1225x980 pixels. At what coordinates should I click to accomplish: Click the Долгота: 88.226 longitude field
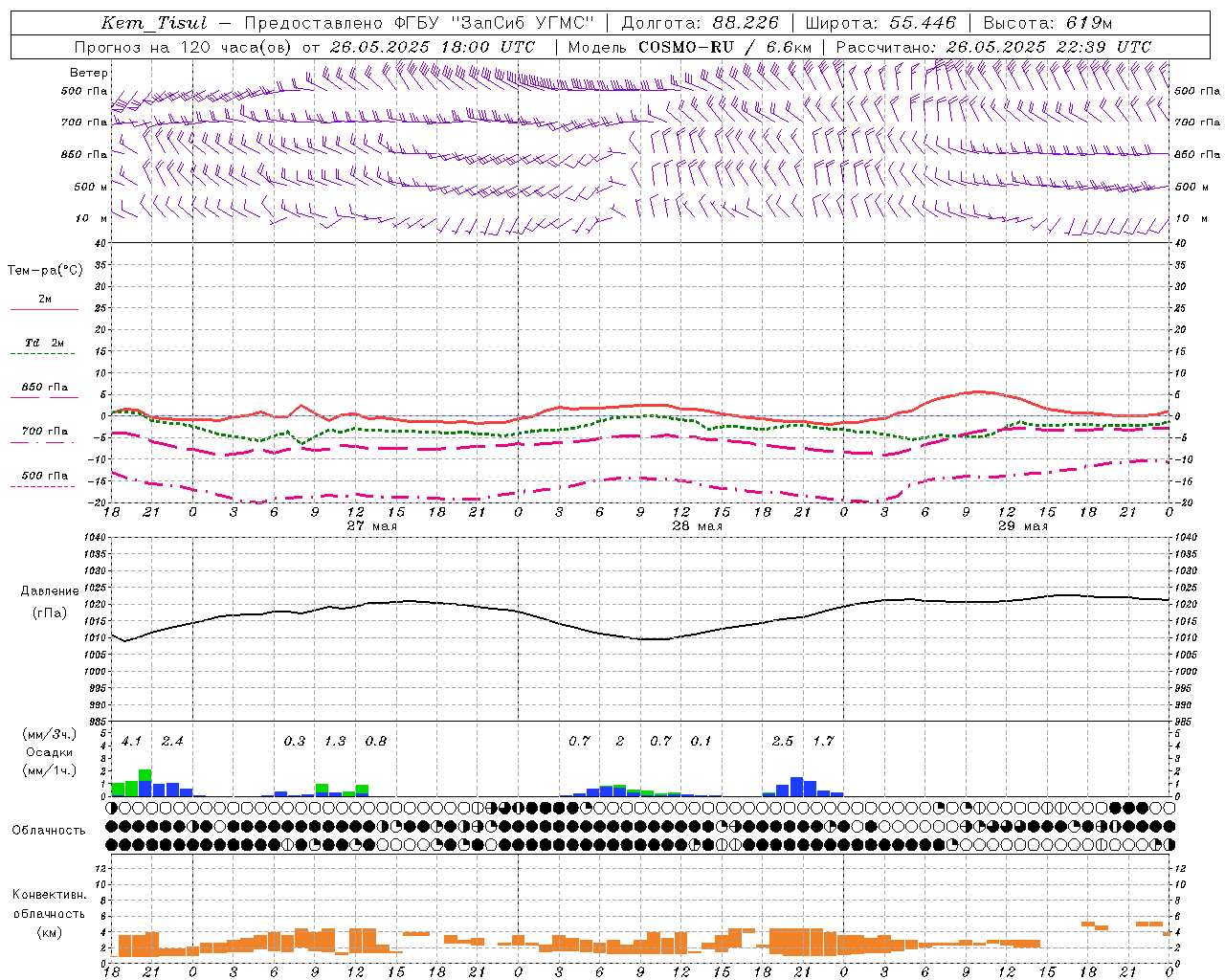701,23
